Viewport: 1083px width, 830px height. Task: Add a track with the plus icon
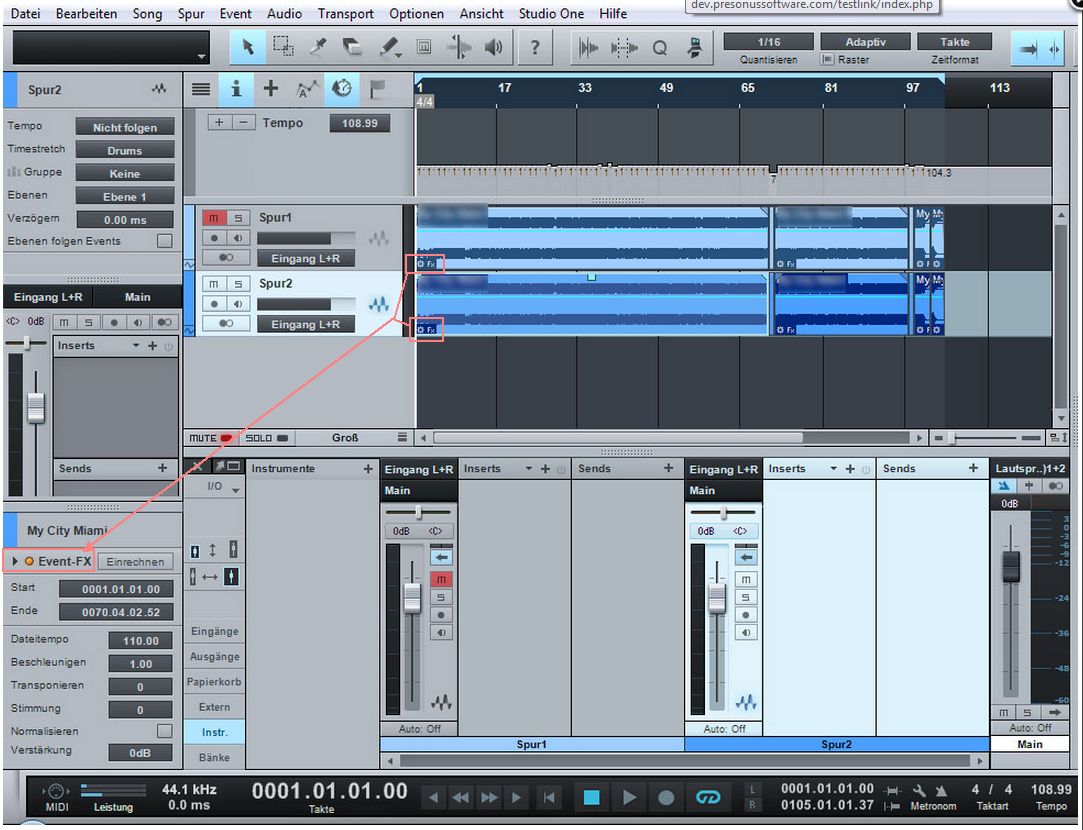click(271, 88)
